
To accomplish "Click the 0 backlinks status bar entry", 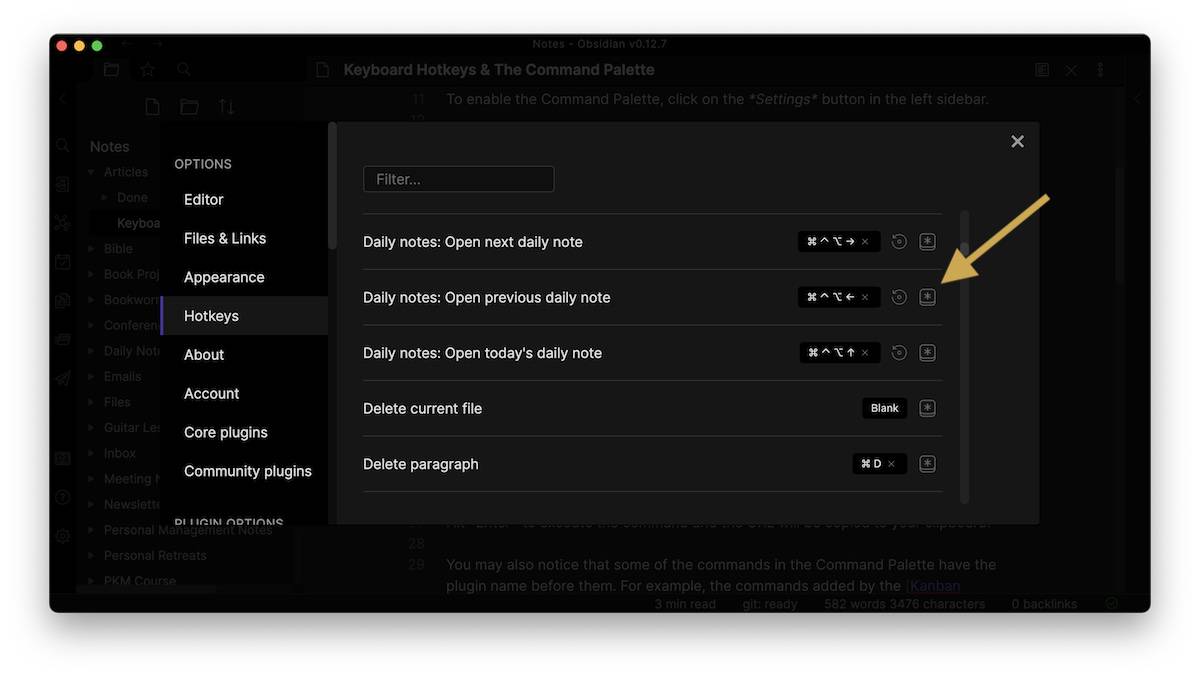I will pos(1046,604).
